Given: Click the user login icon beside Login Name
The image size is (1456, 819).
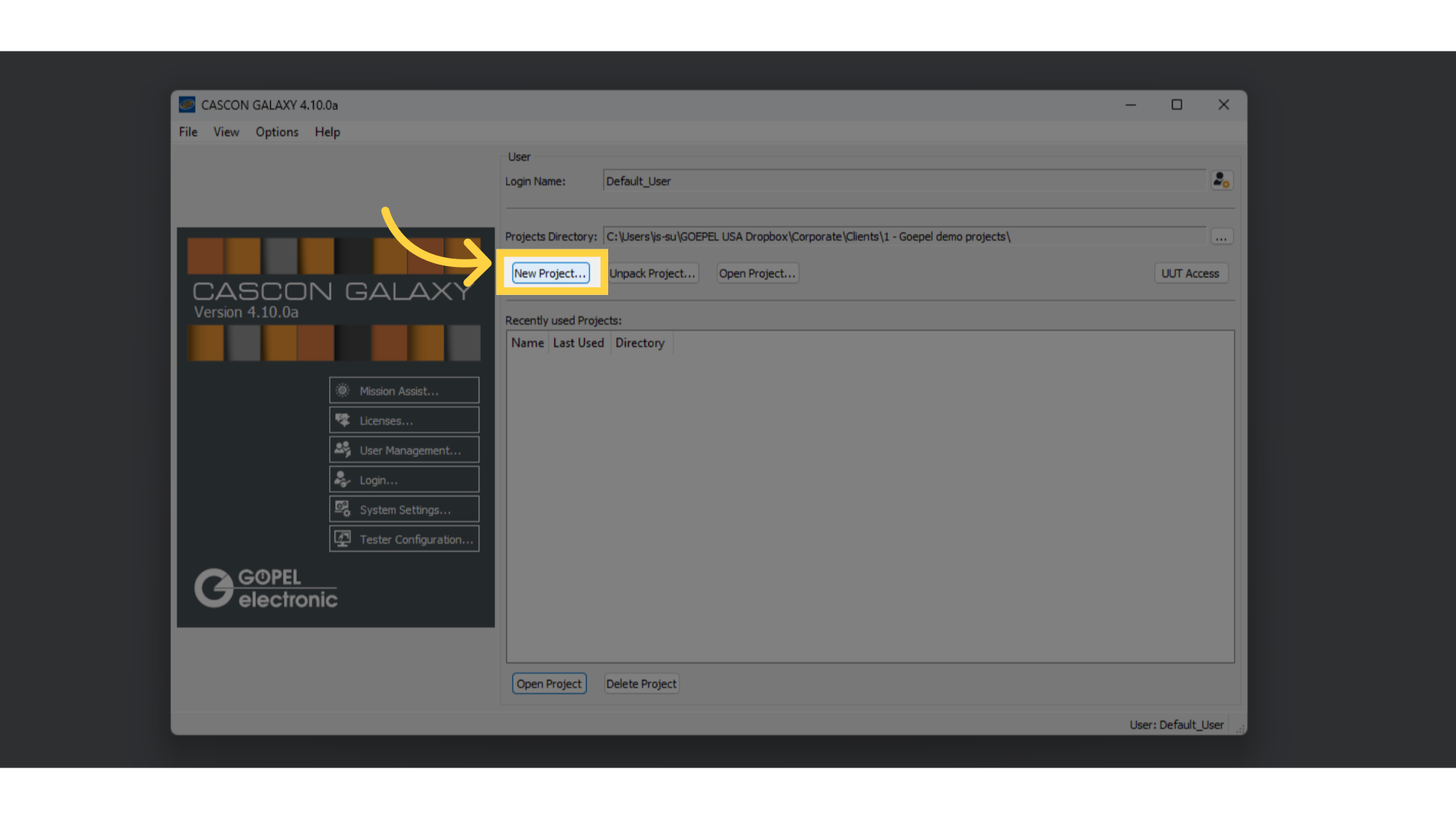Looking at the screenshot, I should point(1221,180).
